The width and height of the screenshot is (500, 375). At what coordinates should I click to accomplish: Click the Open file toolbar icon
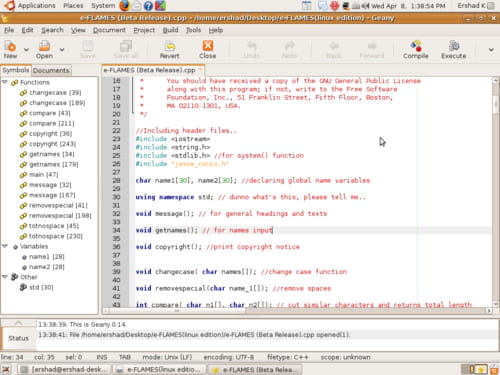coord(44,50)
